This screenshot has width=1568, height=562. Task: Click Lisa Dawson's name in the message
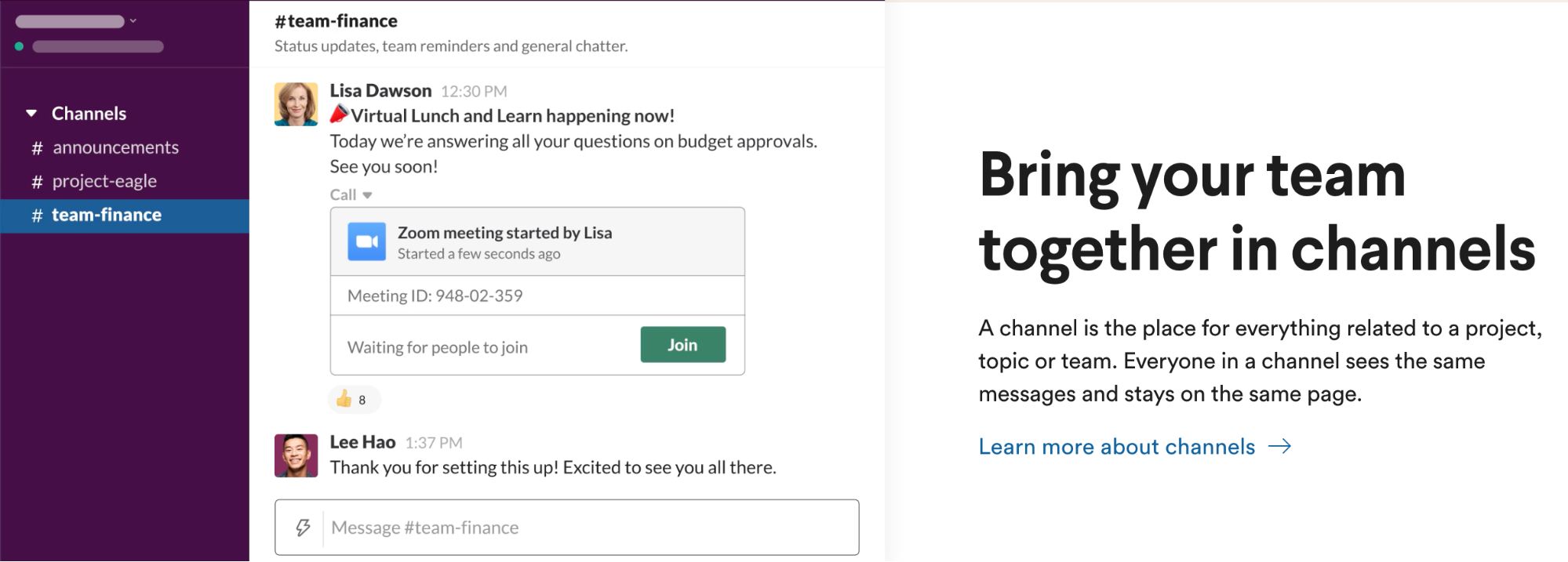pos(380,91)
